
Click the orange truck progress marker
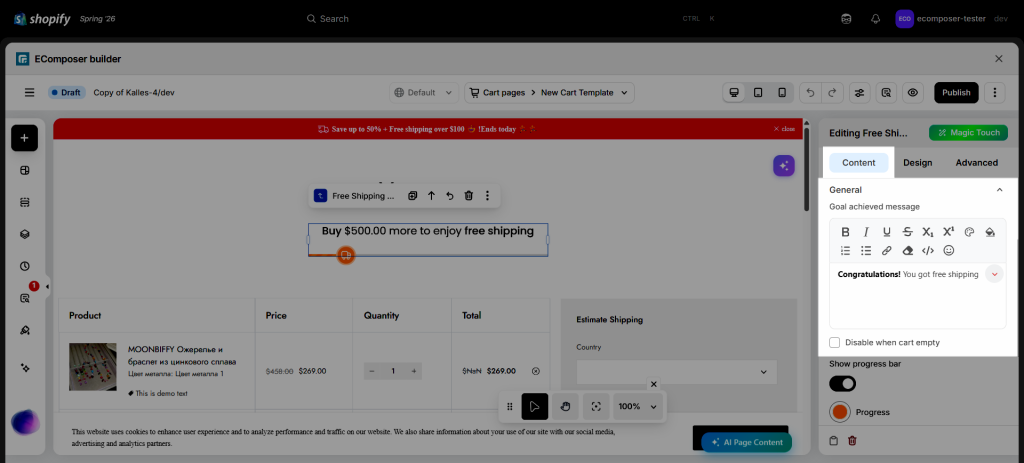[x=345, y=255]
